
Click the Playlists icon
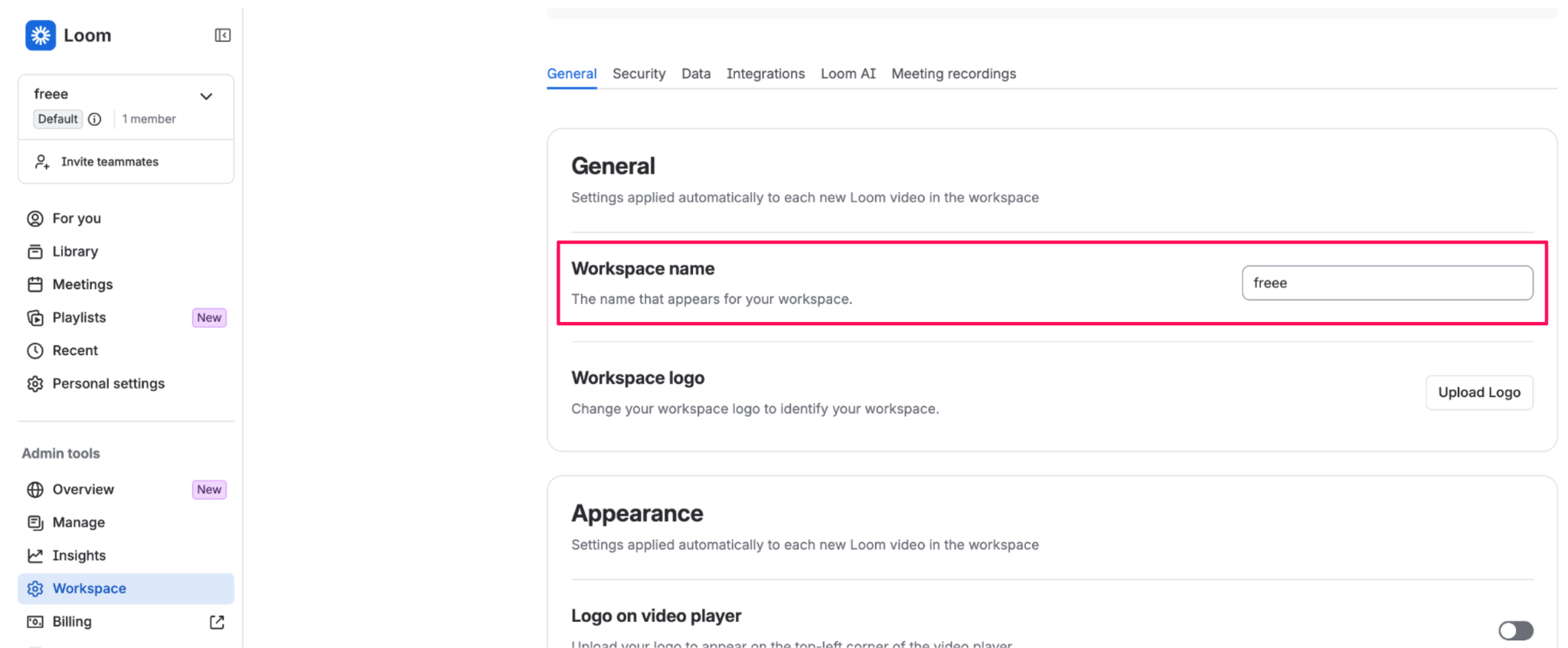point(35,317)
